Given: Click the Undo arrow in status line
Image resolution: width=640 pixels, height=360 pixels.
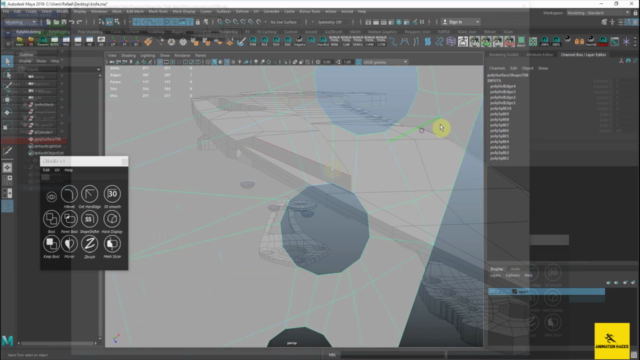Looking at the screenshot, I should pyautogui.click(x=72, y=22).
